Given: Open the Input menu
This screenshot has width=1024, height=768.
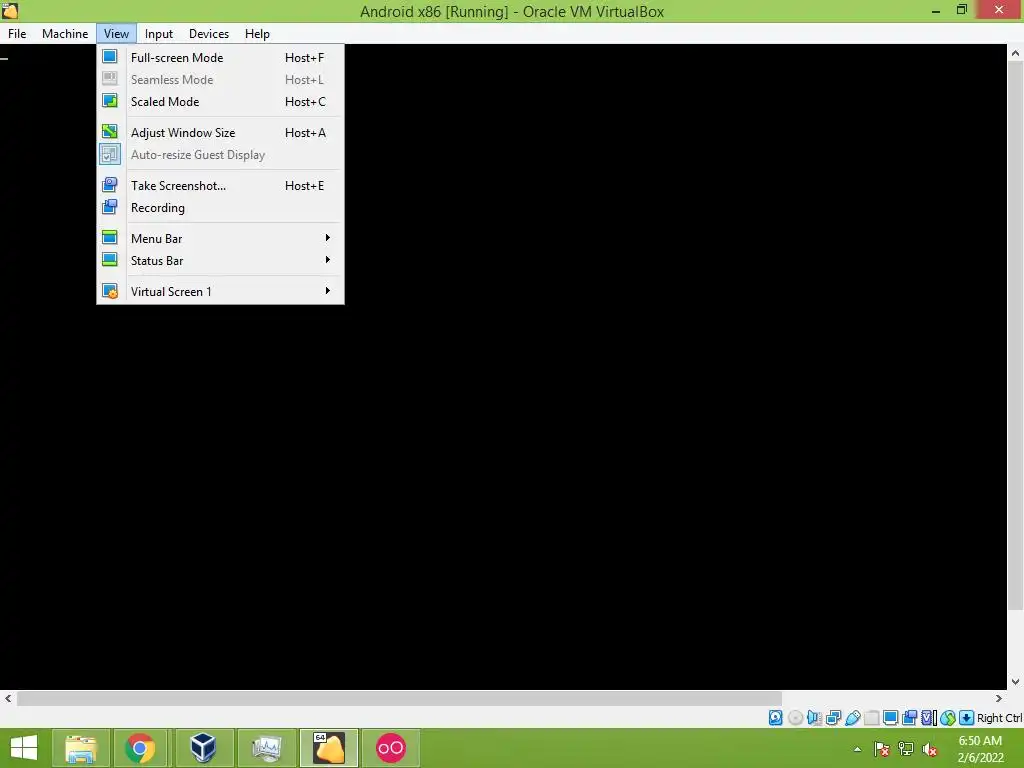Looking at the screenshot, I should pos(159,33).
